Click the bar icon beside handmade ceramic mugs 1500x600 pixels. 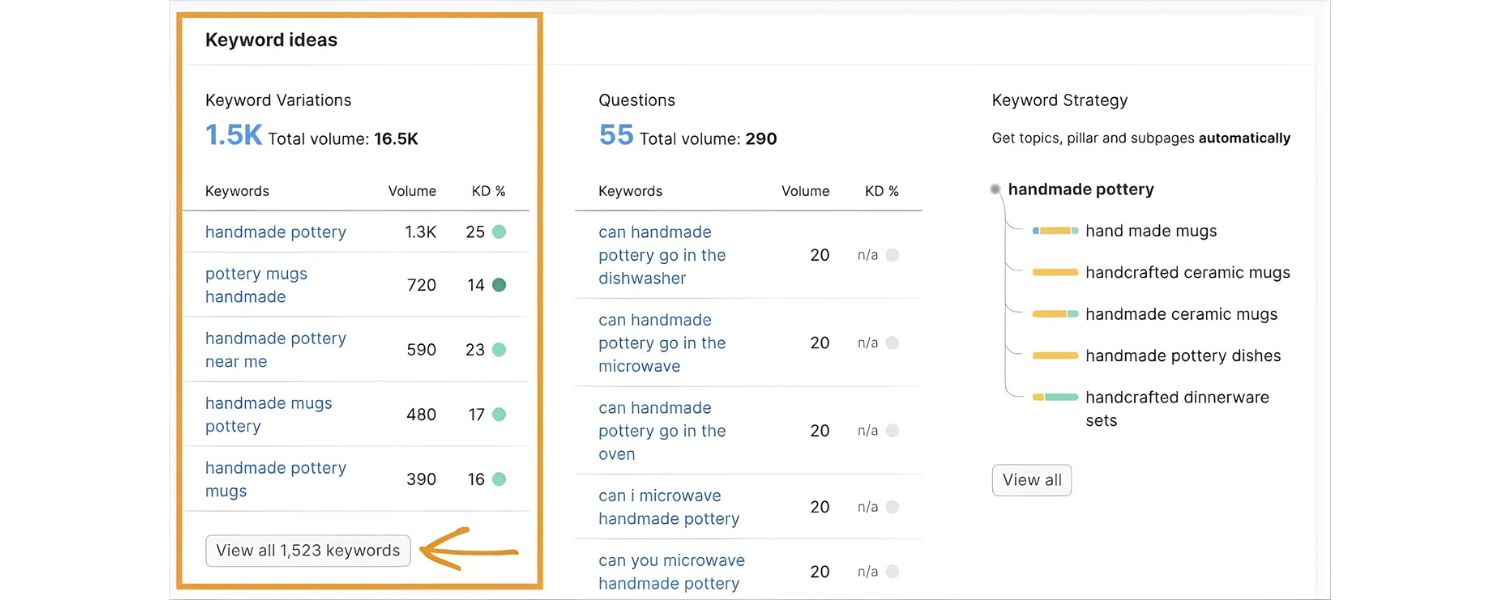click(1055, 314)
